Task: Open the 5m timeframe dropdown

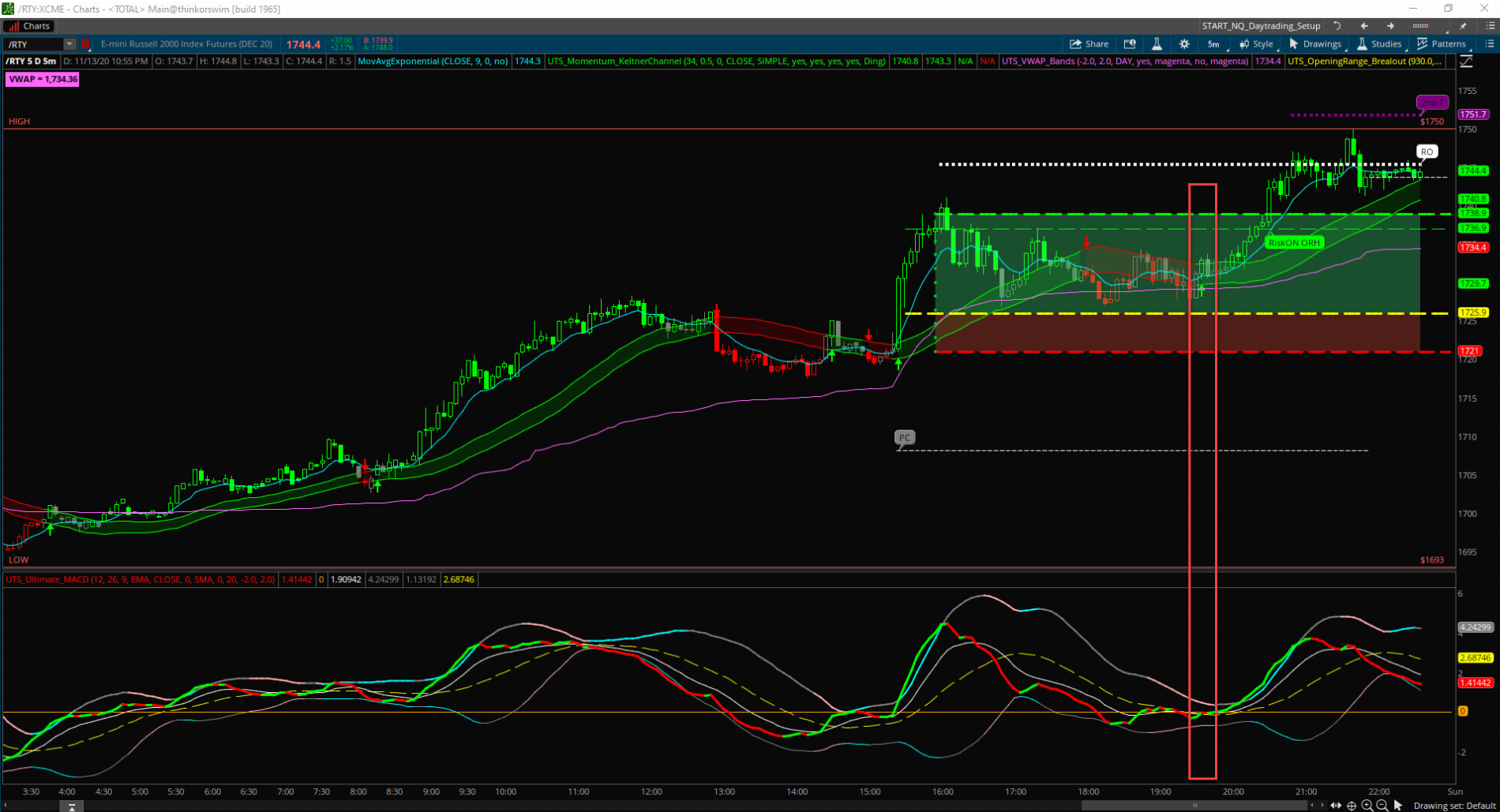Action: click(1213, 44)
